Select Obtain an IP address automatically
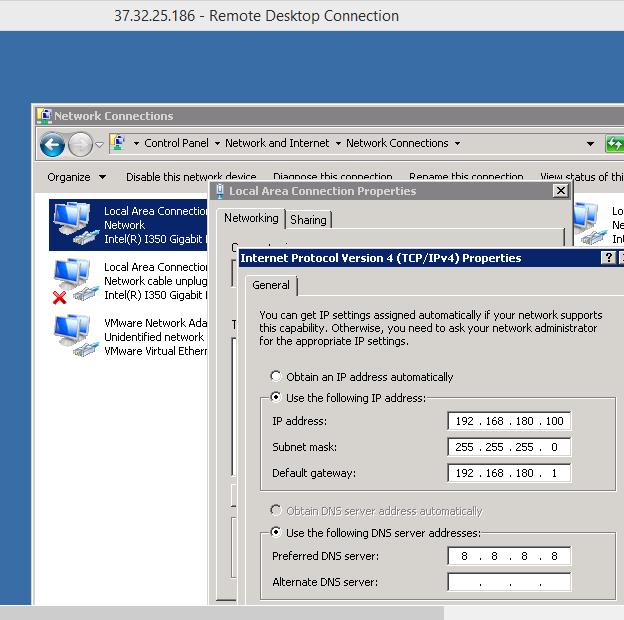The width and height of the screenshot is (624, 620). coord(277,377)
